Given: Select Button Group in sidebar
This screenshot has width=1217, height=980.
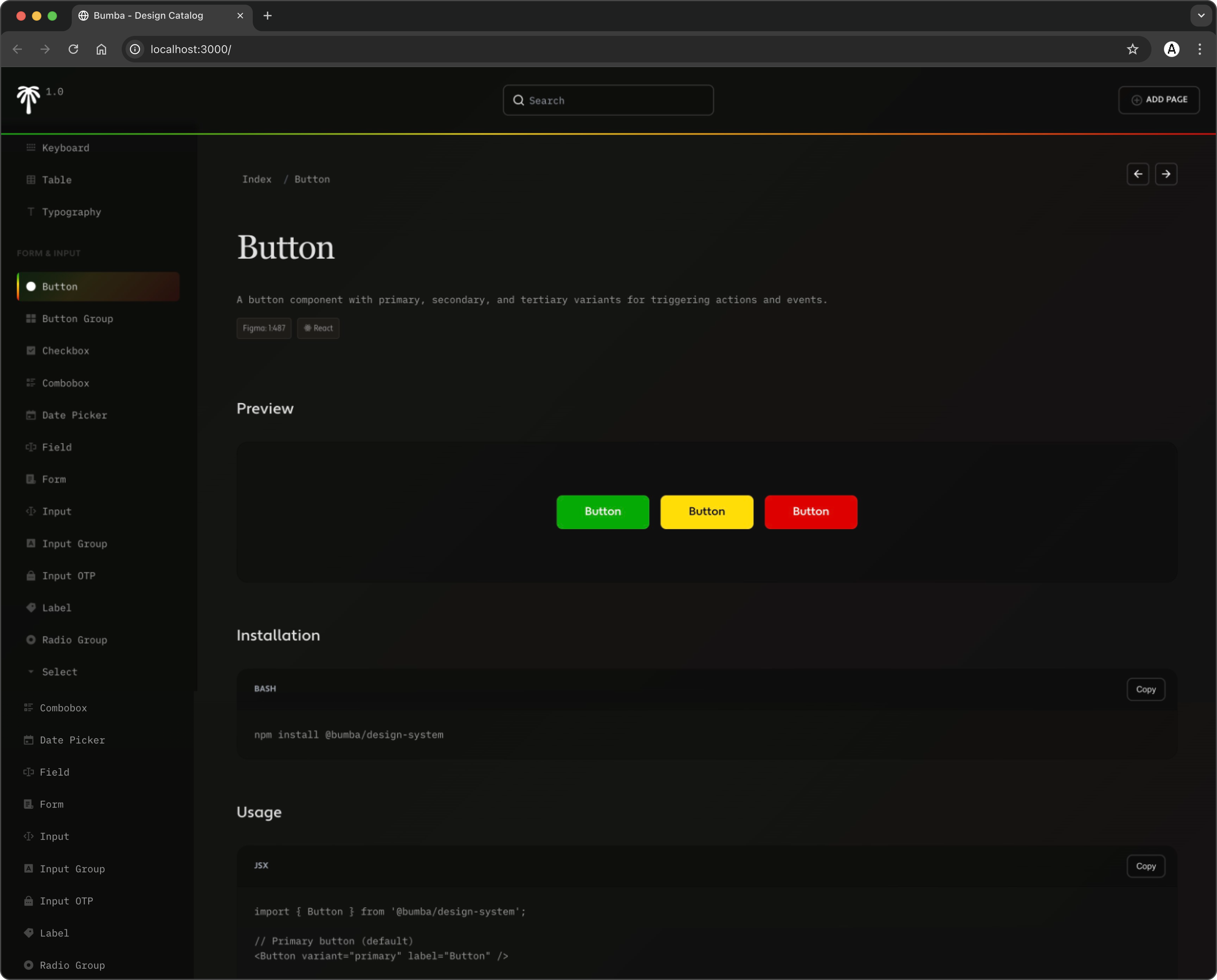Looking at the screenshot, I should point(77,318).
